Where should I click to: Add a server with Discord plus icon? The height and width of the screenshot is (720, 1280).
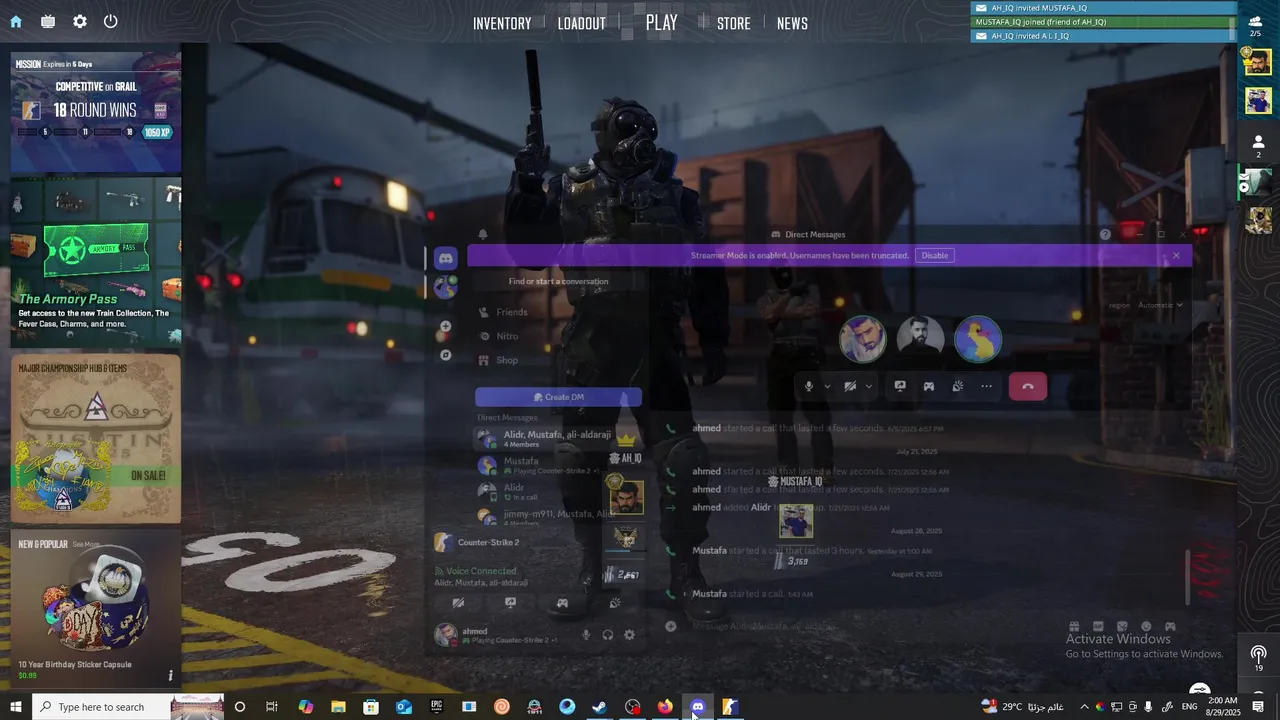pyautogui.click(x=446, y=326)
